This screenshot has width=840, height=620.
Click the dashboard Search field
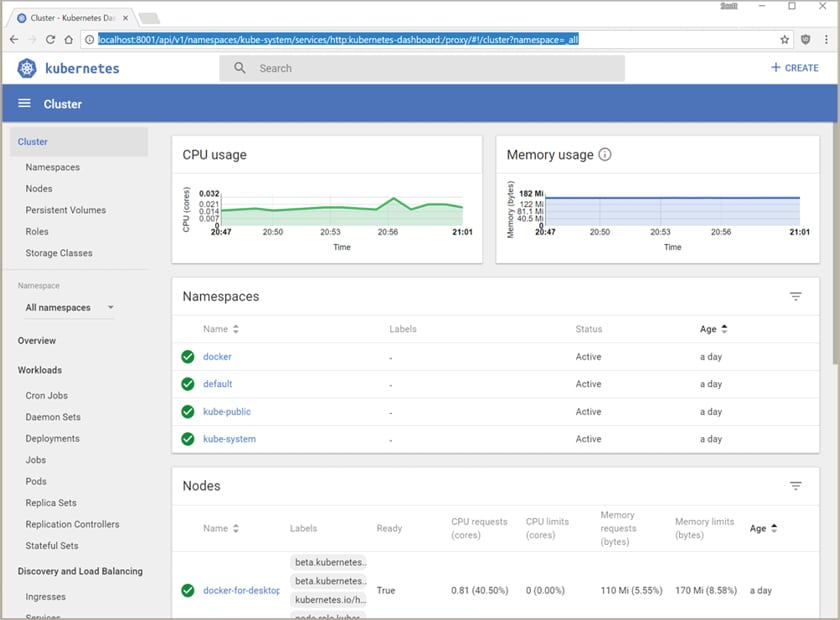[x=422, y=68]
